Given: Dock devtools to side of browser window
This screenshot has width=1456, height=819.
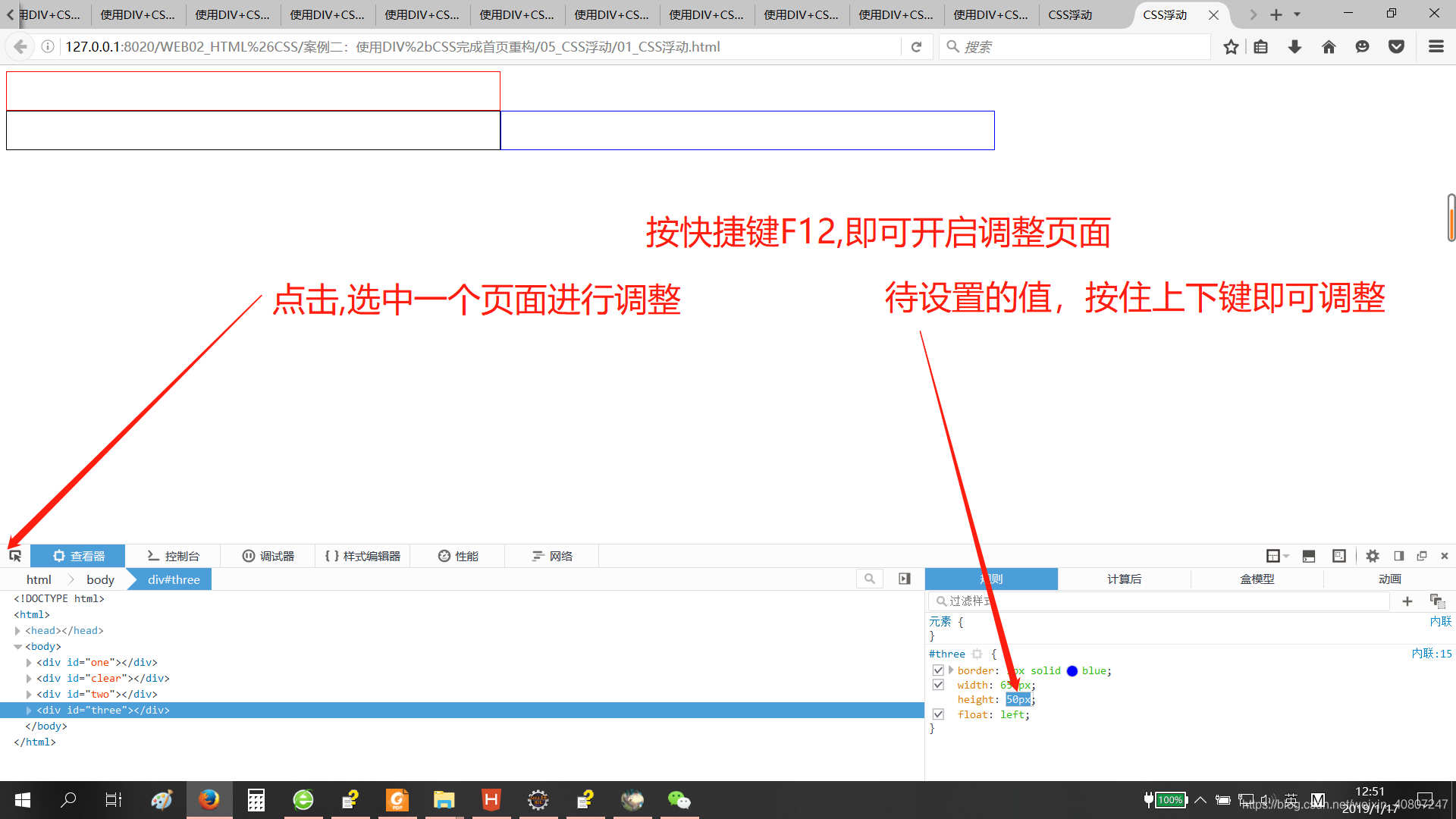Looking at the screenshot, I should (1399, 556).
